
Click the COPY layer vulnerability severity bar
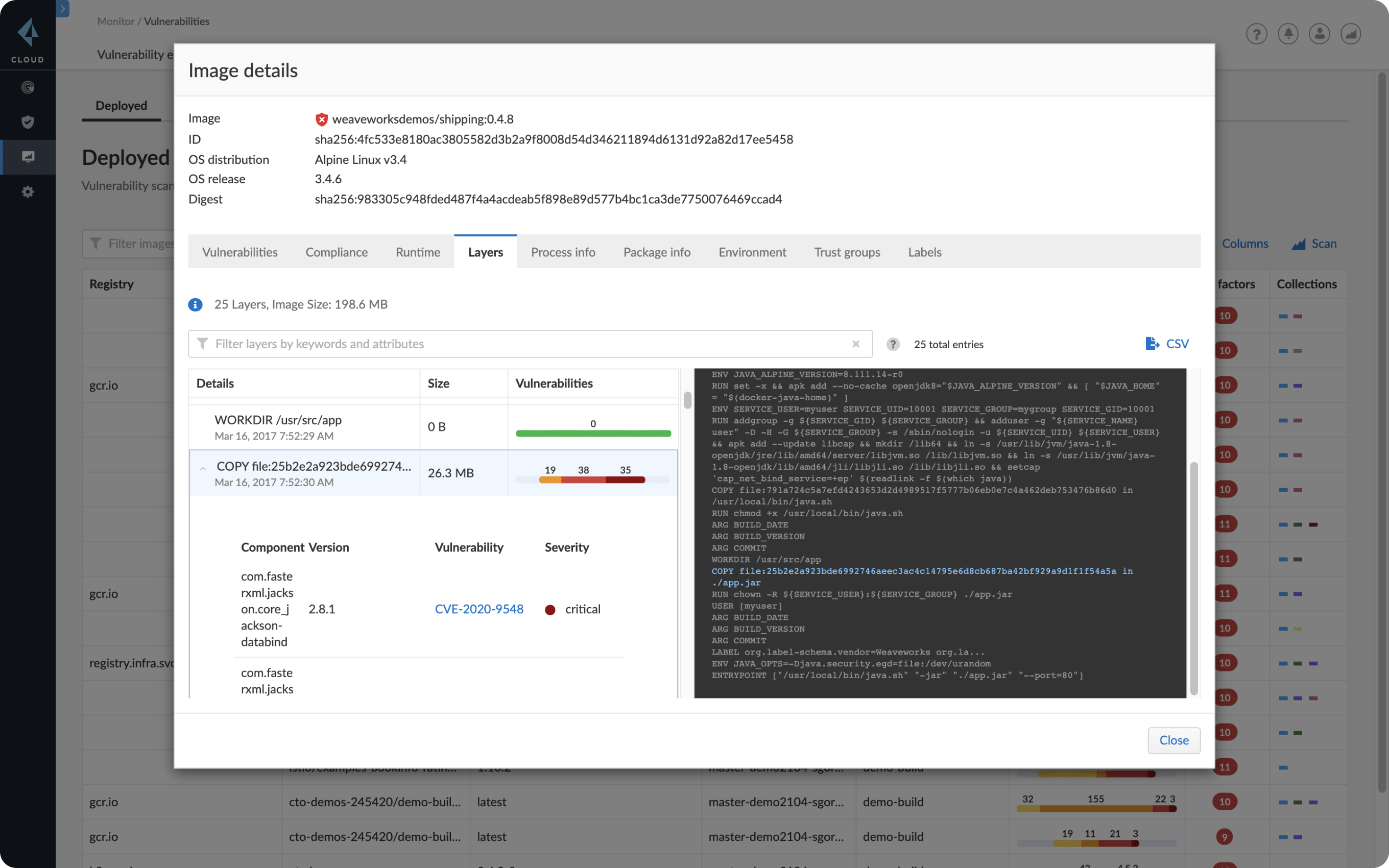592,480
